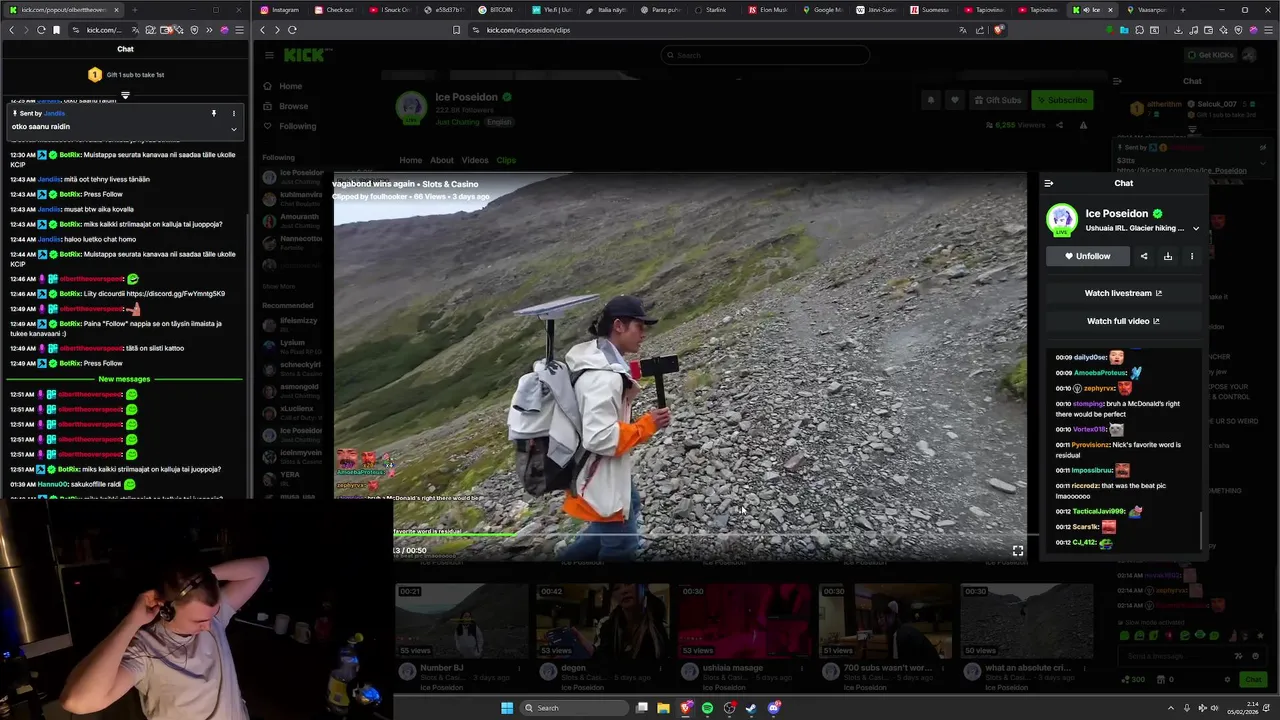Open a new tab in main browser
The image size is (1280, 720).
coord(1184,9)
